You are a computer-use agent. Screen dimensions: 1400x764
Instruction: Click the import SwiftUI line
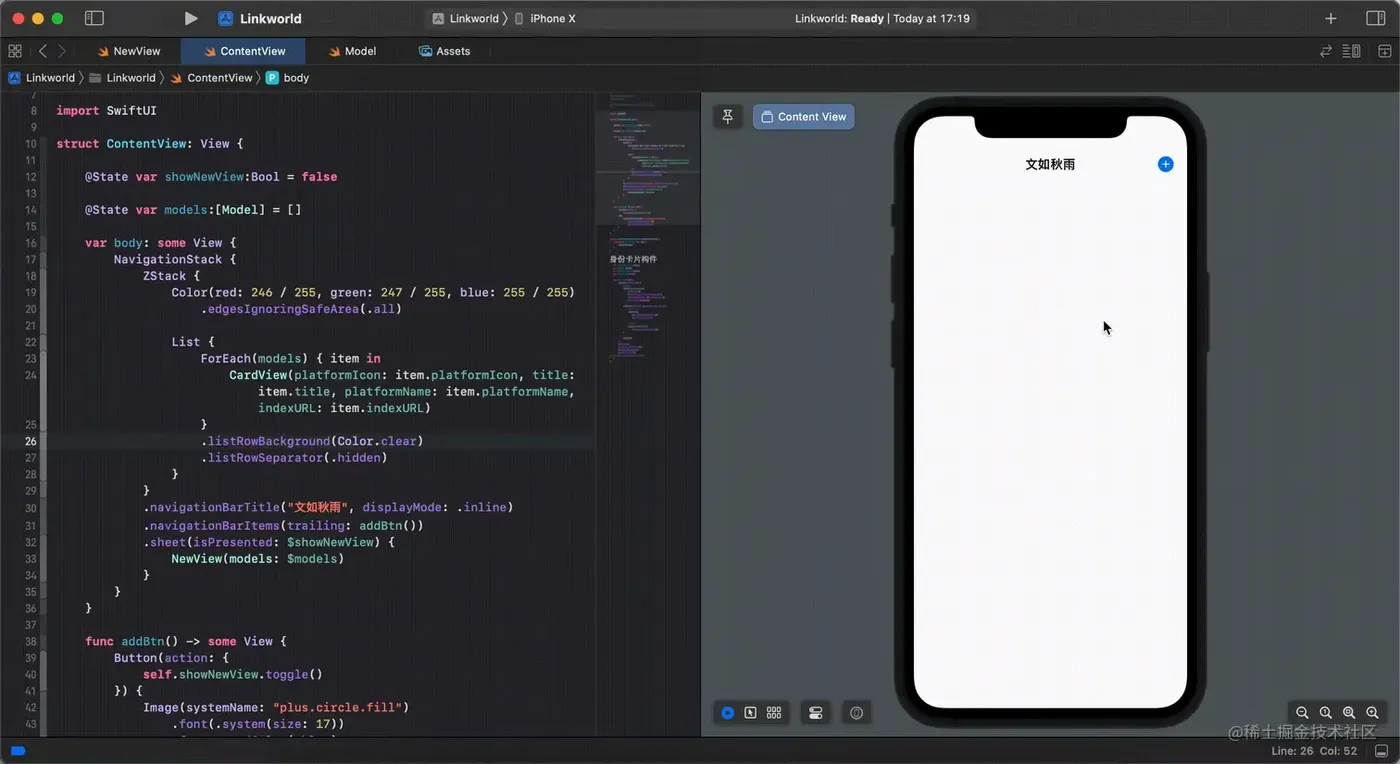pos(106,111)
